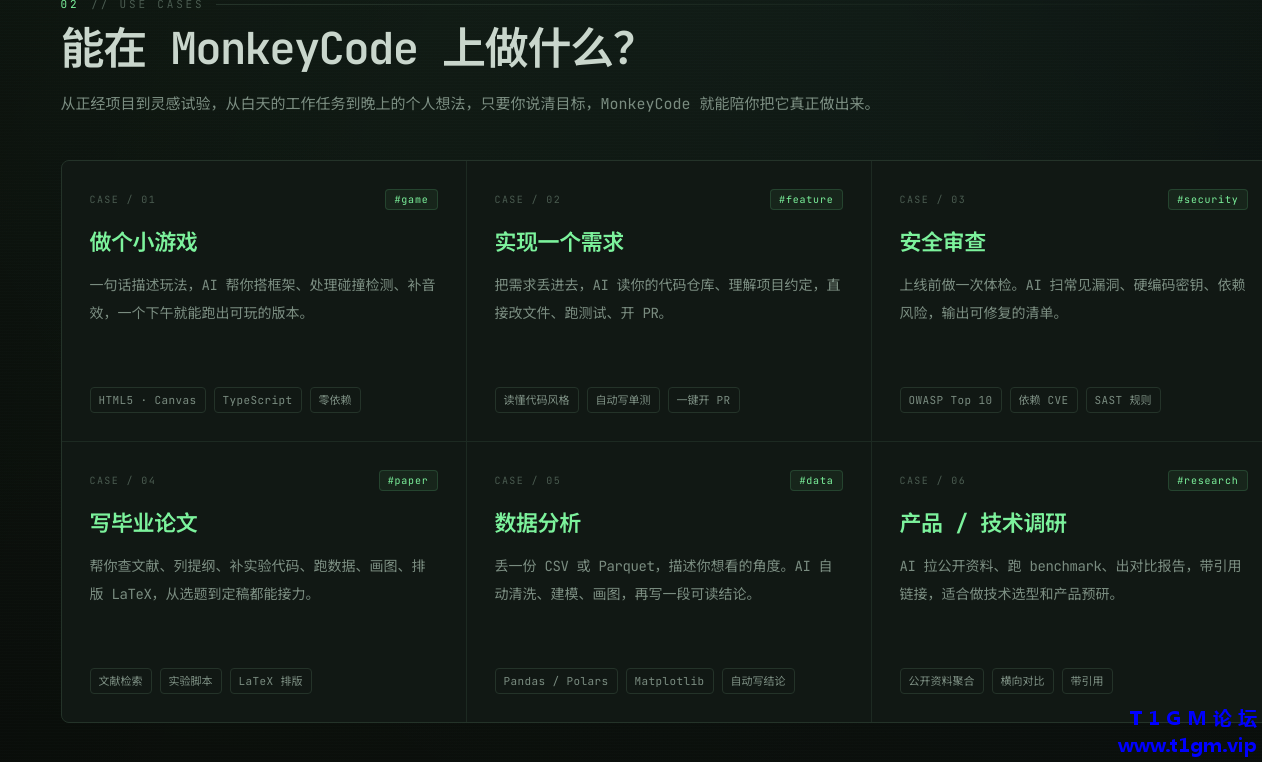The width and height of the screenshot is (1262, 762).
Task: Select the 公开资料聚合 chip
Action: (x=941, y=681)
